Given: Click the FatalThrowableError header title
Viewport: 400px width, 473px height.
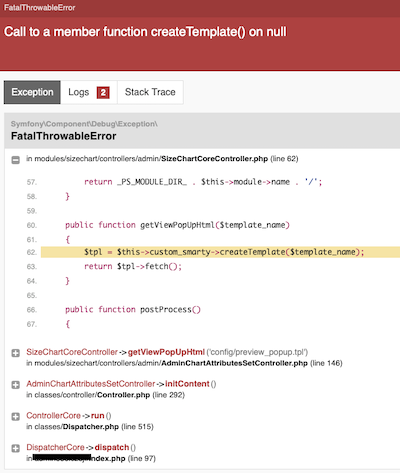Looking at the screenshot, I should click(x=40, y=8).
